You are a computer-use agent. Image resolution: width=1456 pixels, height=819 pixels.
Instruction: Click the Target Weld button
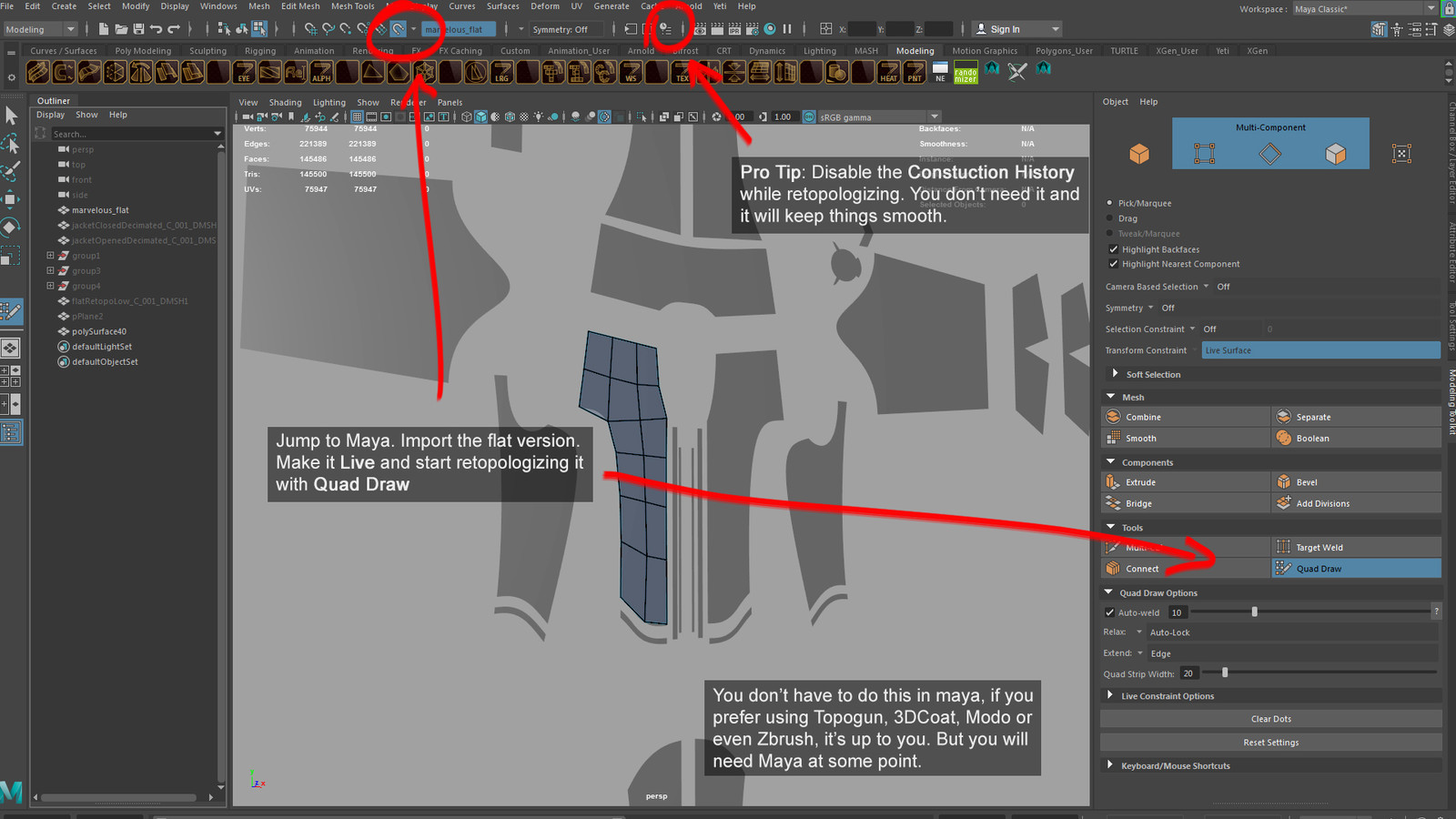pyautogui.click(x=1356, y=547)
